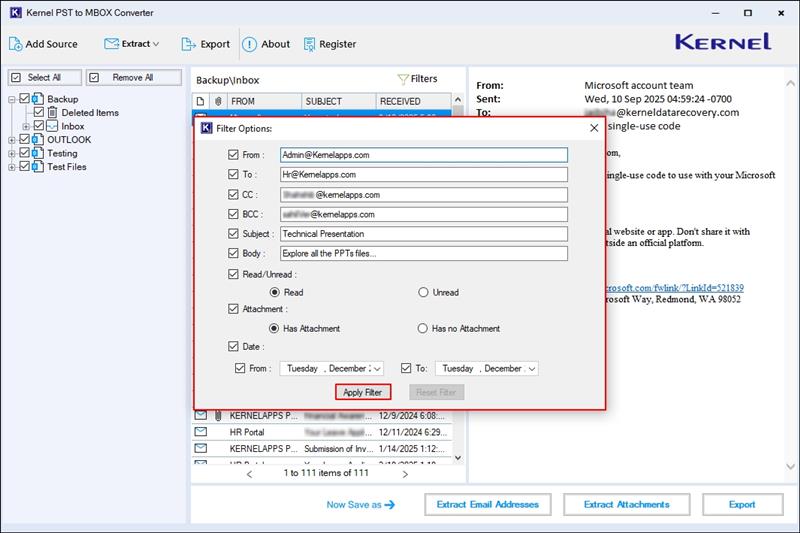Viewport: 800px width, 533px height.
Task: Click the attachment paperclip column header
Action: 218,101
